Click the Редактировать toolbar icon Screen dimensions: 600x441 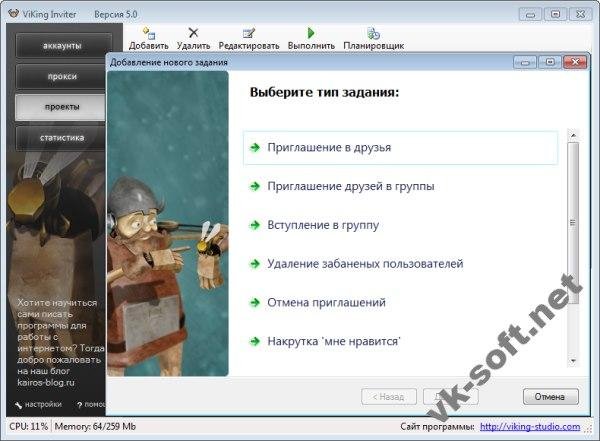249,33
